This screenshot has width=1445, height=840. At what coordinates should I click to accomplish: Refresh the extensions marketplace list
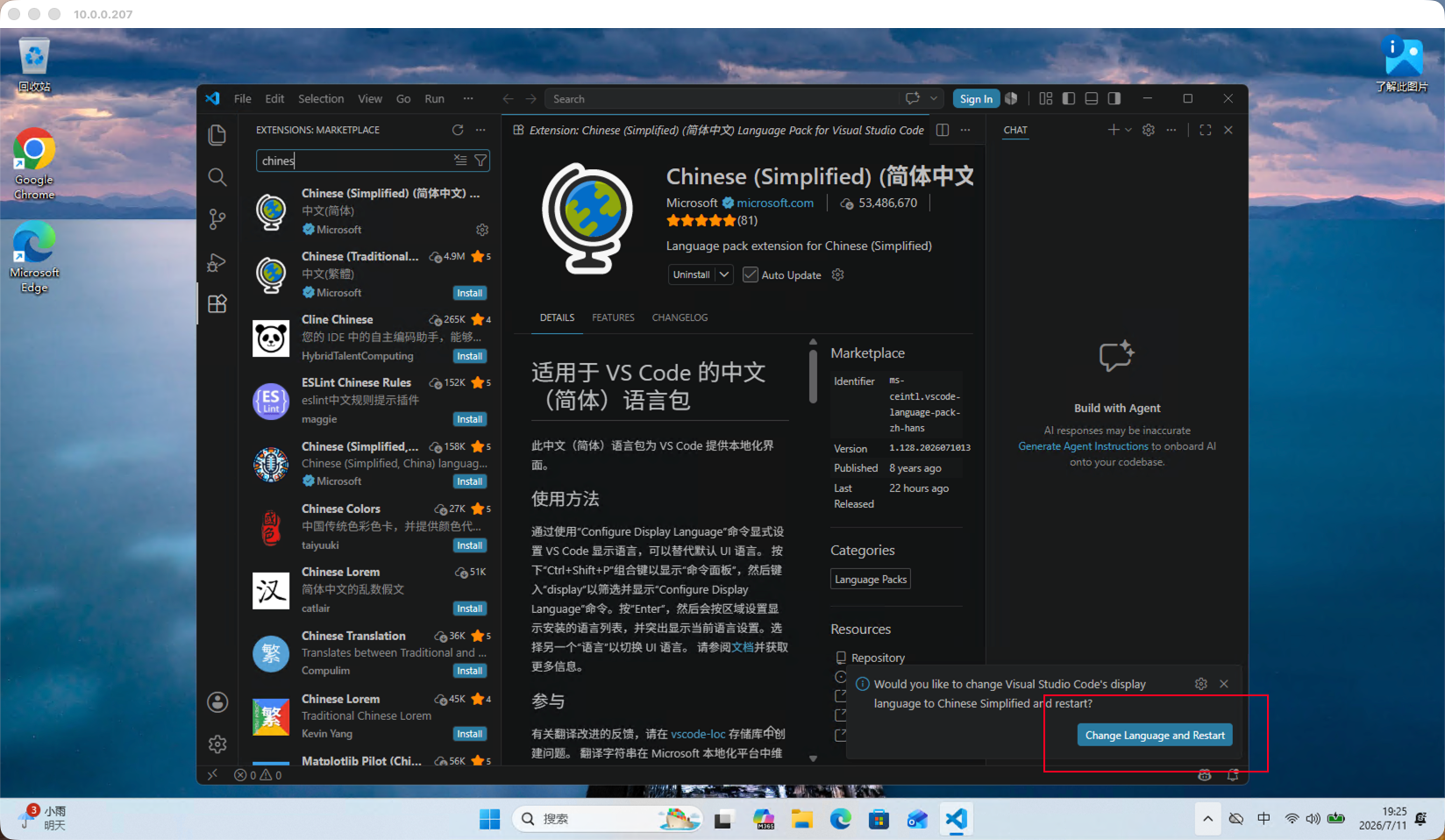click(x=458, y=130)
